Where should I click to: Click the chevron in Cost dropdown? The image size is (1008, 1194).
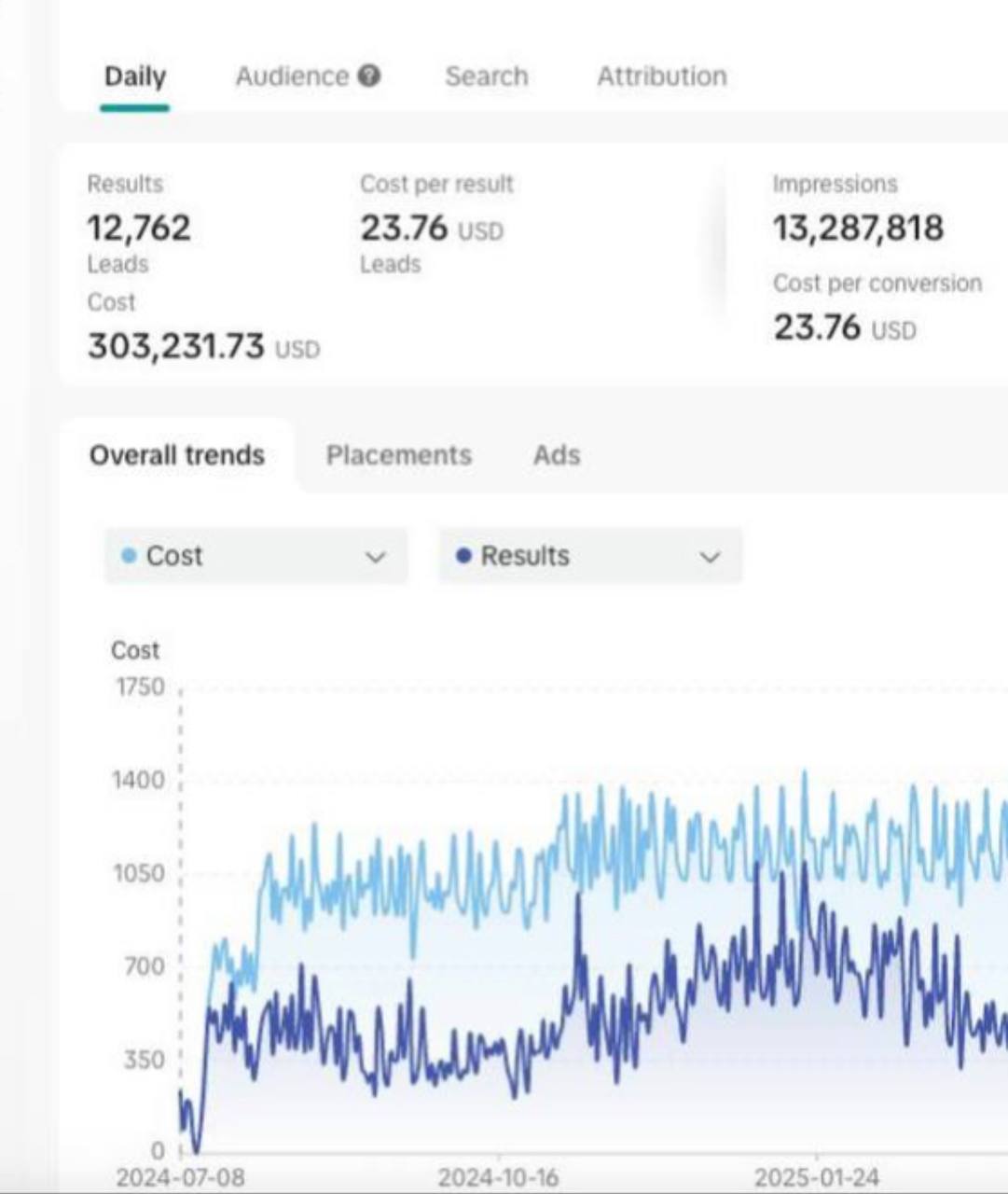point(375,557)
